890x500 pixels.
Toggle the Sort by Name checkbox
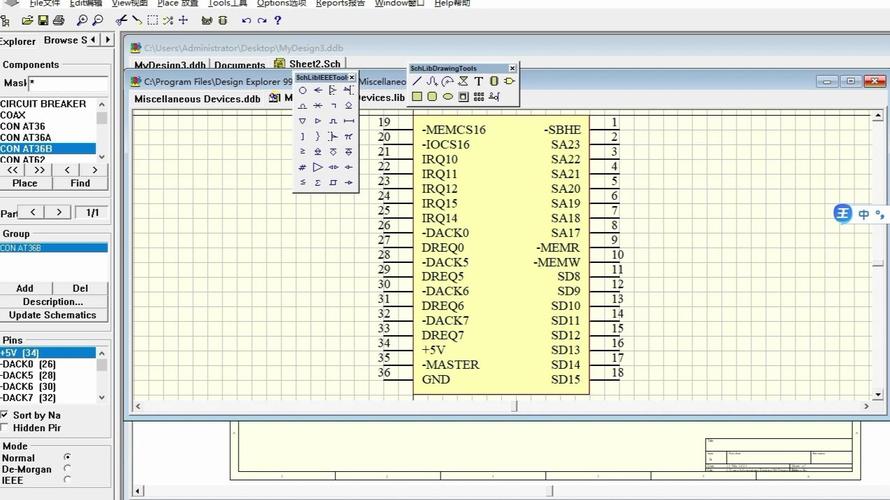click(5, 415)
